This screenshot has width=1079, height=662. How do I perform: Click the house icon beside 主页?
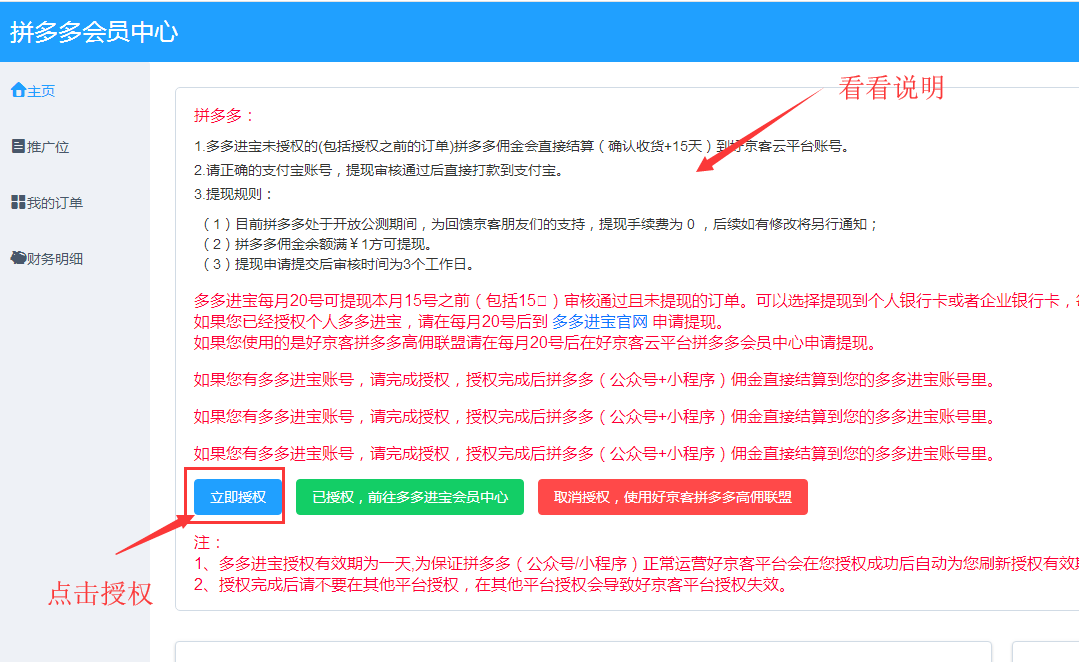tap(19, 90)
